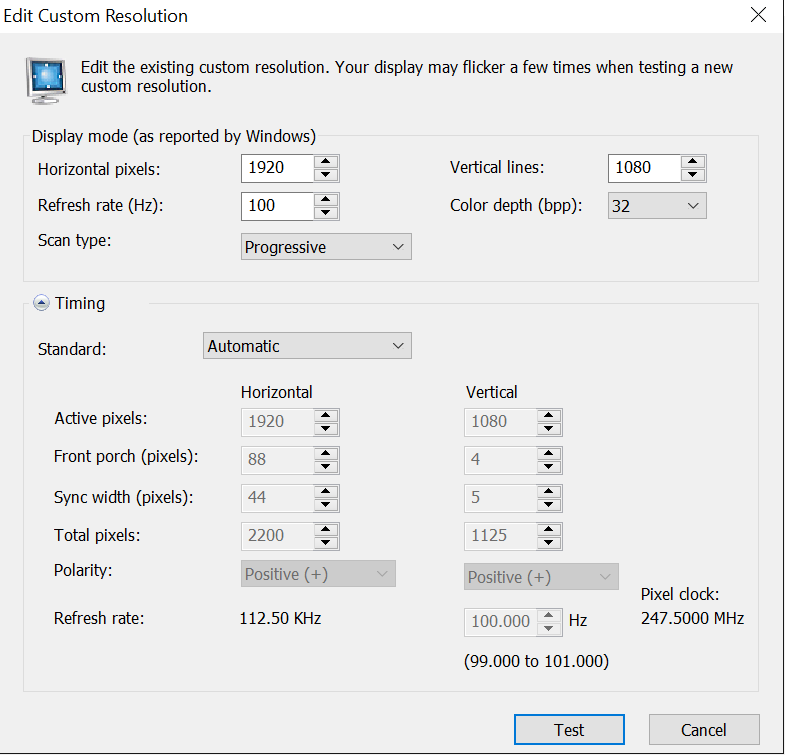Decrease vertical Sync width value
Viewport: 785px width, 755px height.
click(x=549, y=503)
